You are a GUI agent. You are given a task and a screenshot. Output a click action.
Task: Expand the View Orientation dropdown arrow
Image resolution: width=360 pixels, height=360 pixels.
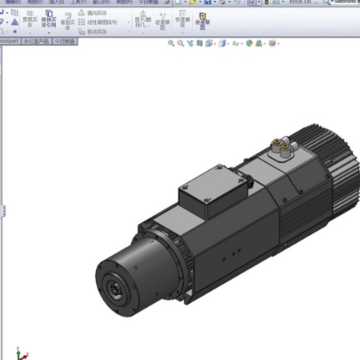click(216, 44)
